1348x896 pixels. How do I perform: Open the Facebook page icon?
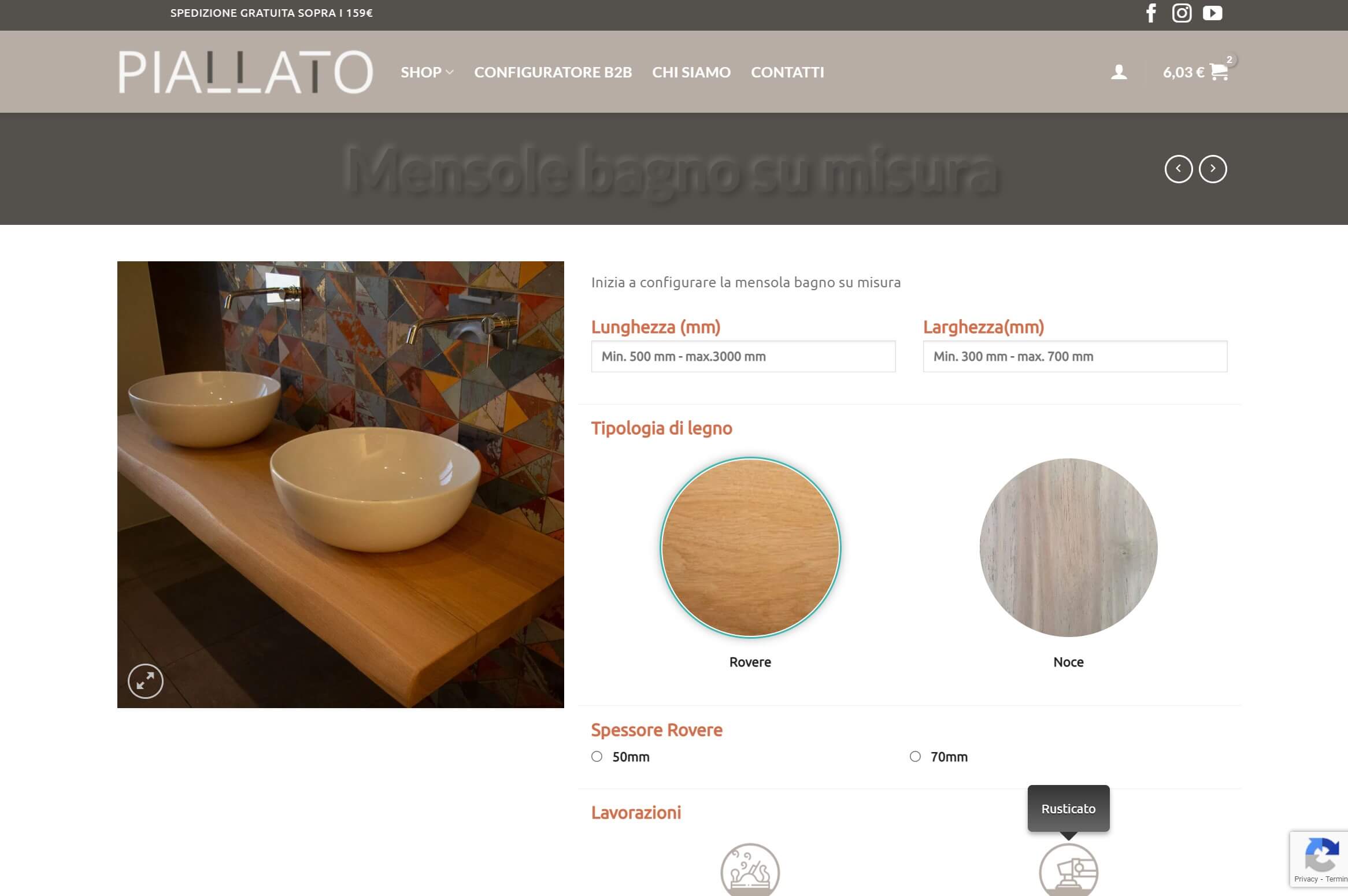[1151, 13]
